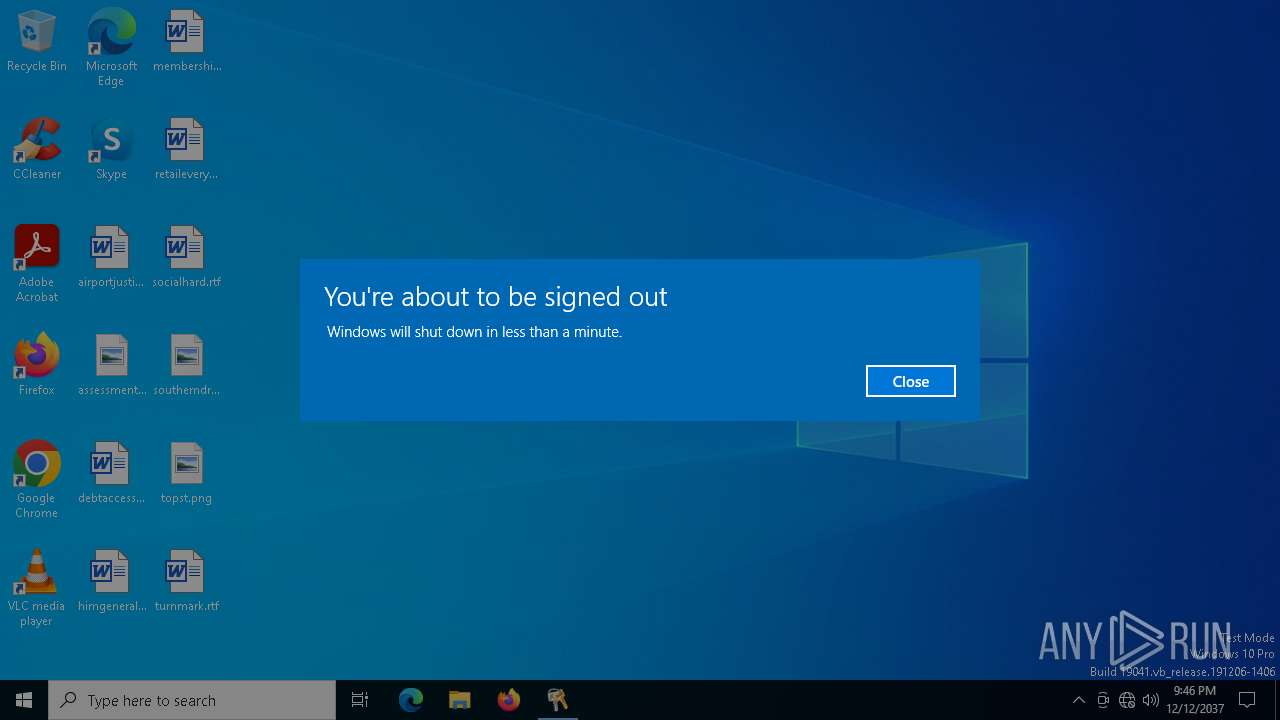
Task: Select the airportjusti... Word document icon
Action: [x=111, y=257]
